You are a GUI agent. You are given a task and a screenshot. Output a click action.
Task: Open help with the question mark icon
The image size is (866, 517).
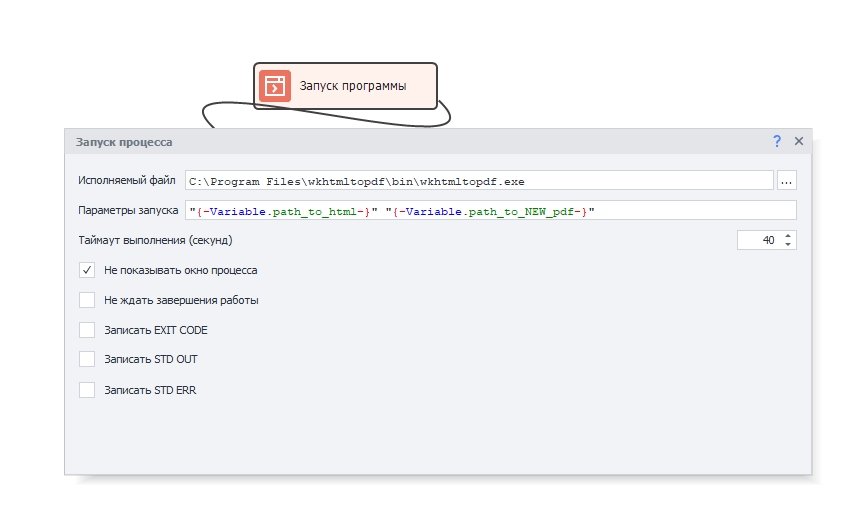[777, 142]
